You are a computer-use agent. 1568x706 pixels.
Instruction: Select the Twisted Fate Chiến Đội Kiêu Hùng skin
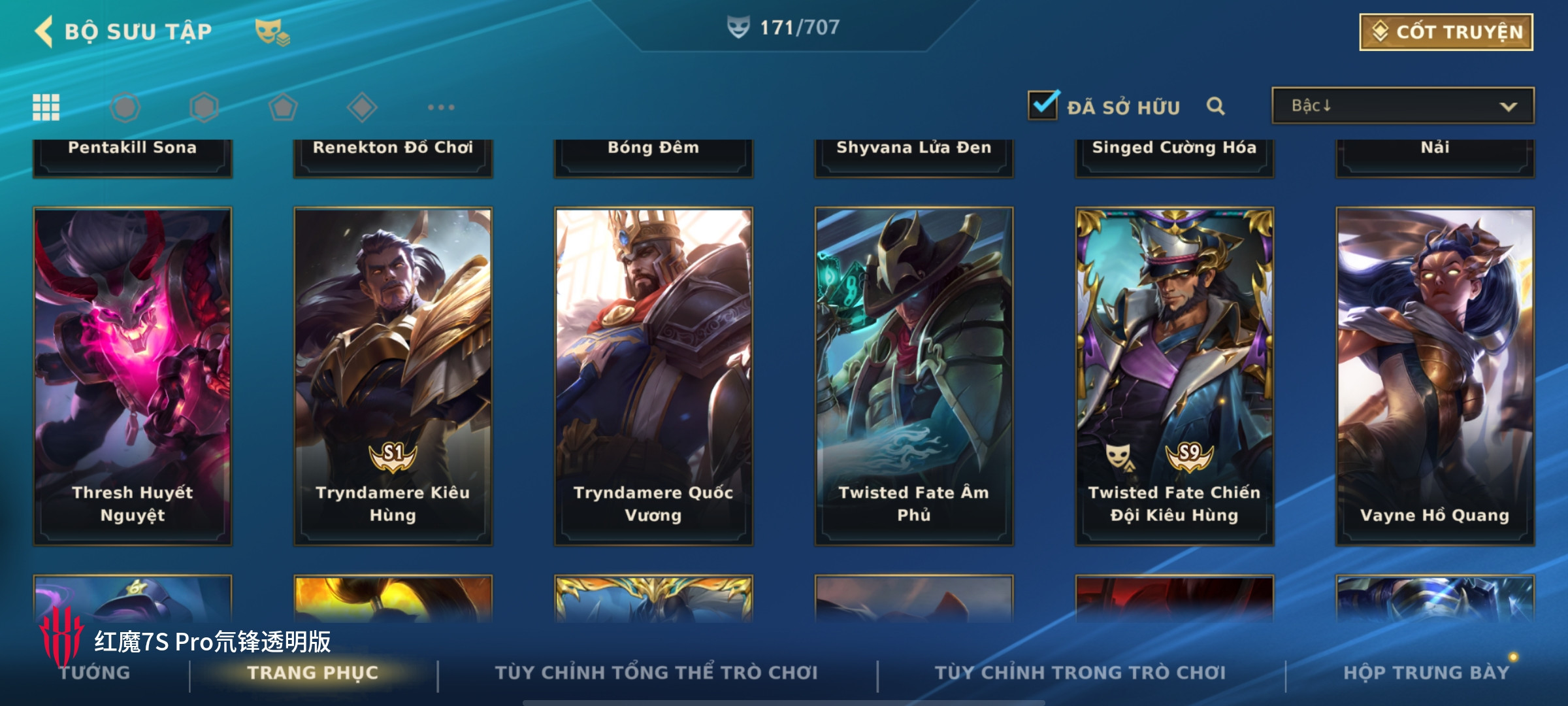tap(1175, 377)
